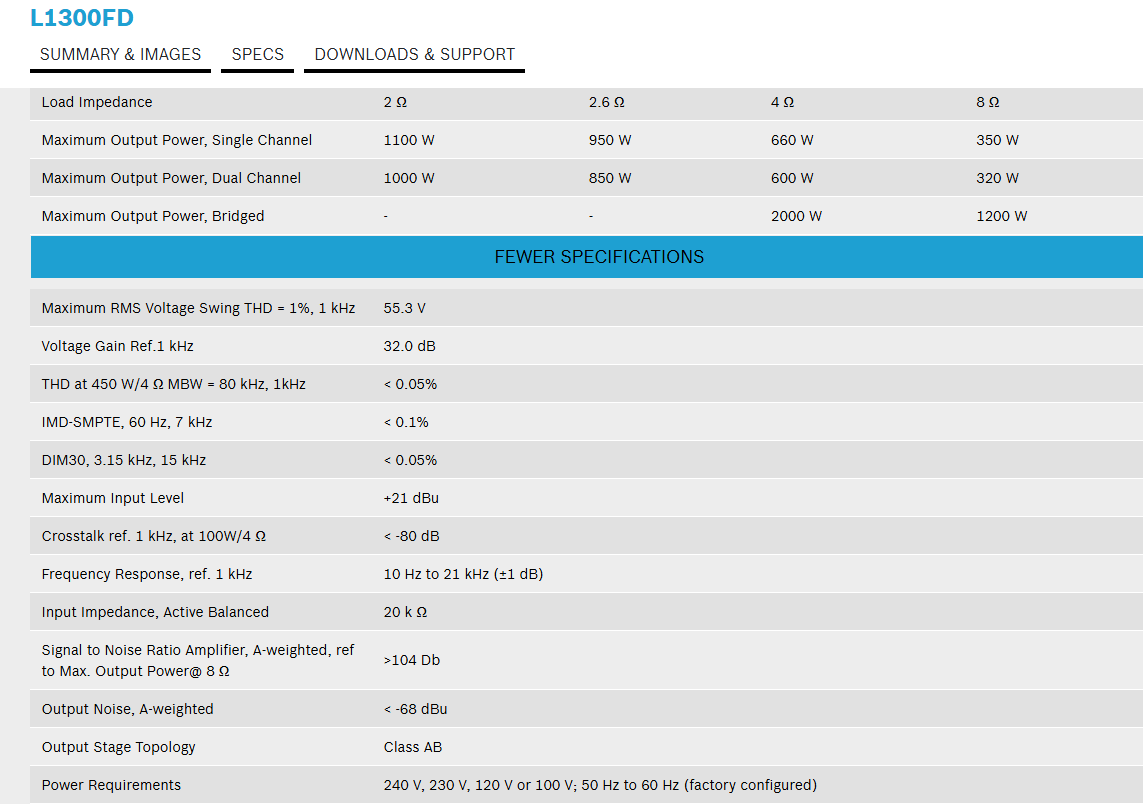Select IMD-SMPTE, 60 Hz, 7 kHz label
1143x804 pixels.
point(127,421)
